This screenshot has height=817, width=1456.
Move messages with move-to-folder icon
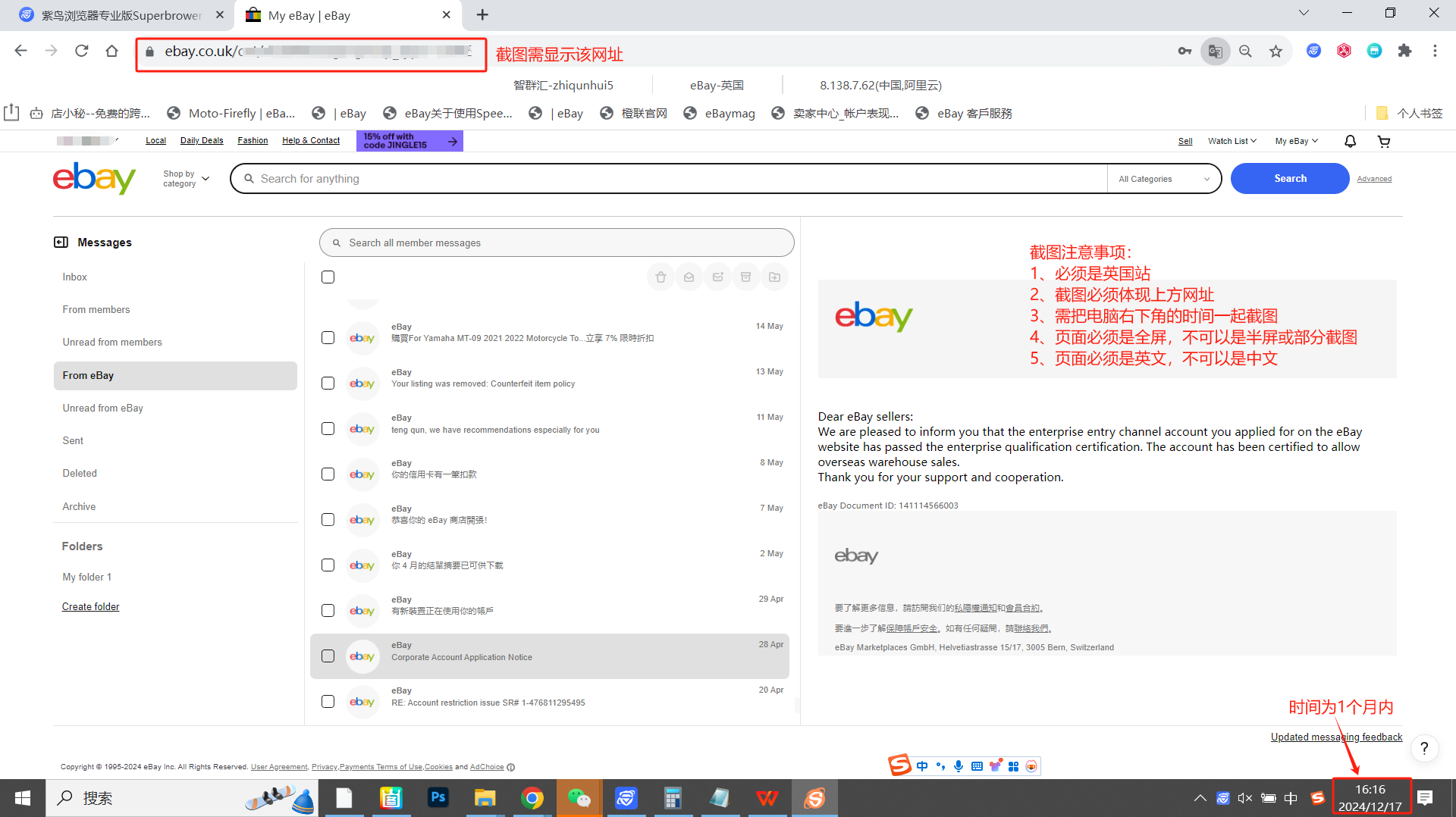[774, 277]
